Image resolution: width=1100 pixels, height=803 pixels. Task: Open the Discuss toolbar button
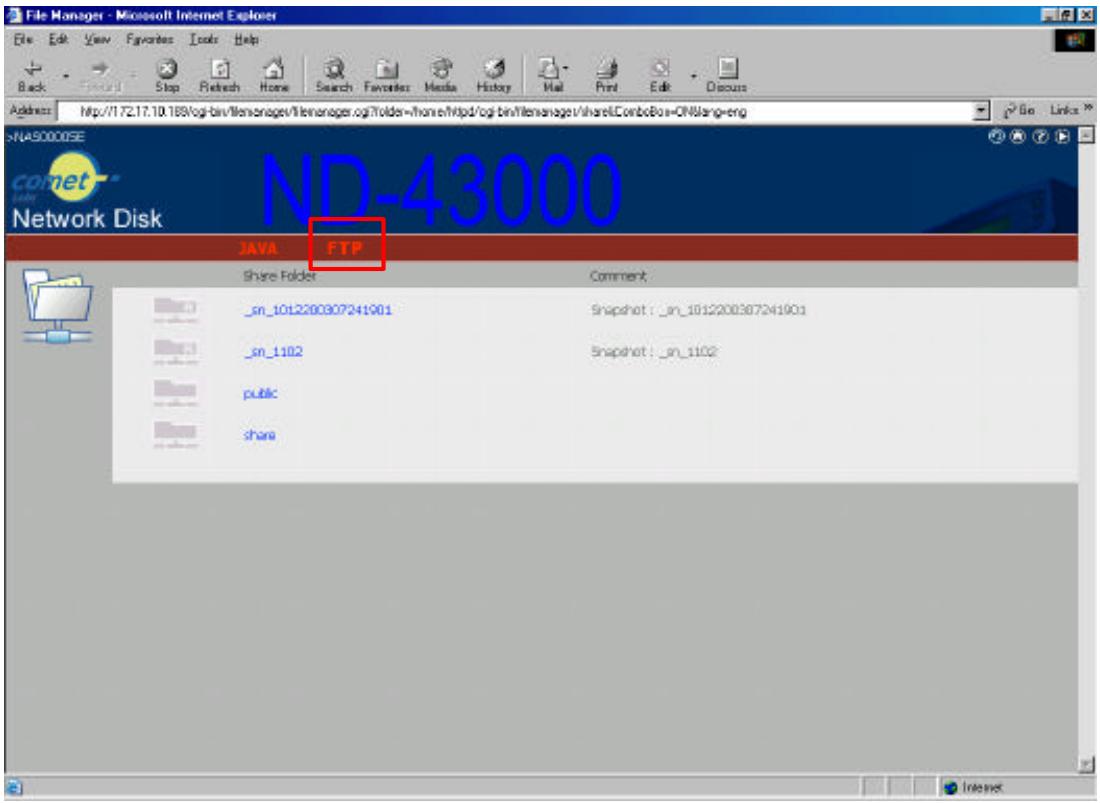(727, 76)
